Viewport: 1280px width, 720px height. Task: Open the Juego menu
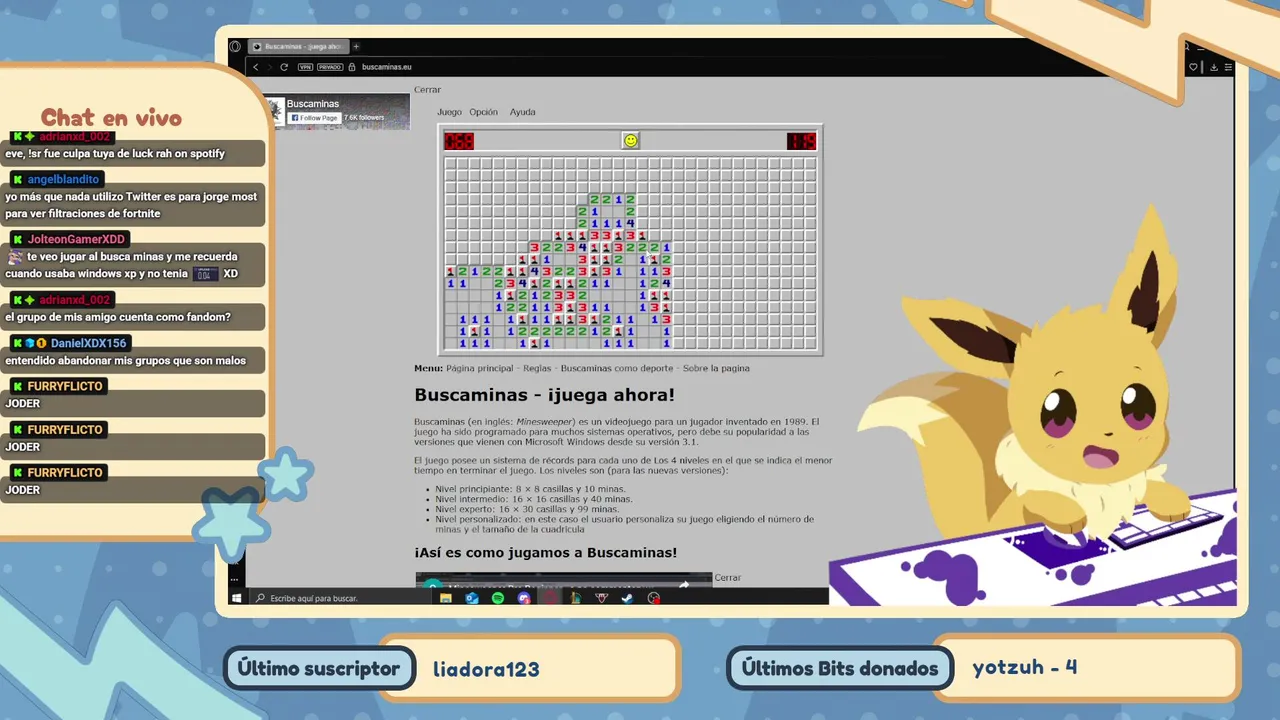[x=449, y=112]
